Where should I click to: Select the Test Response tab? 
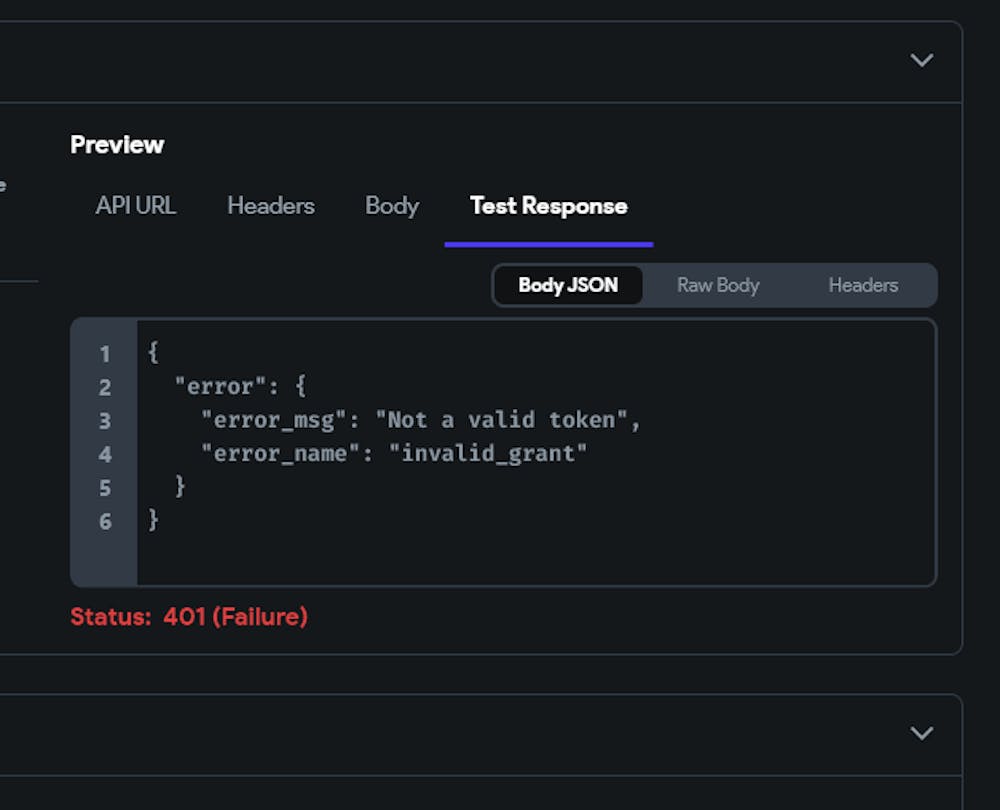pos(548,206)
